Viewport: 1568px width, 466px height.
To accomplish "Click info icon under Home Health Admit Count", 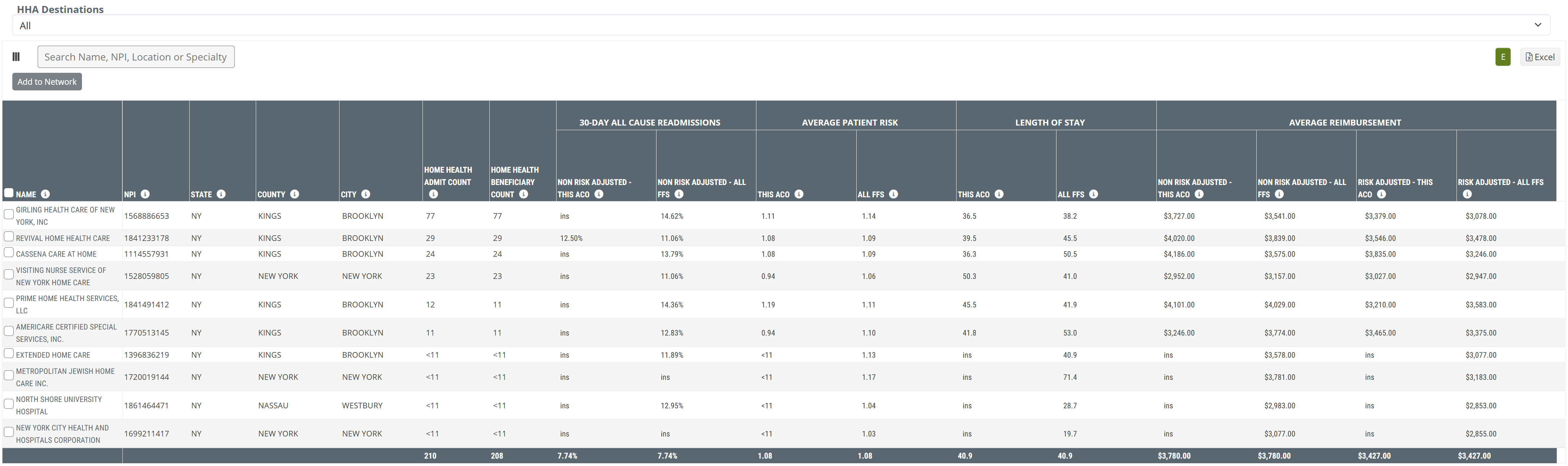I will [433, 194].
